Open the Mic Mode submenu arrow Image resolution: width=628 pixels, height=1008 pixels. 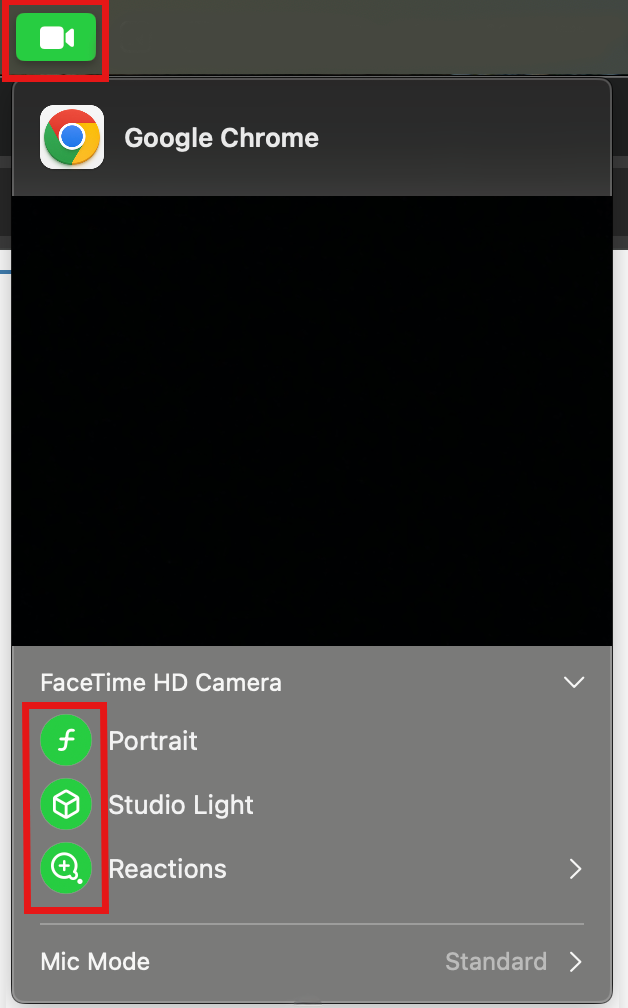pyautogui.click(x=575, y=962)
